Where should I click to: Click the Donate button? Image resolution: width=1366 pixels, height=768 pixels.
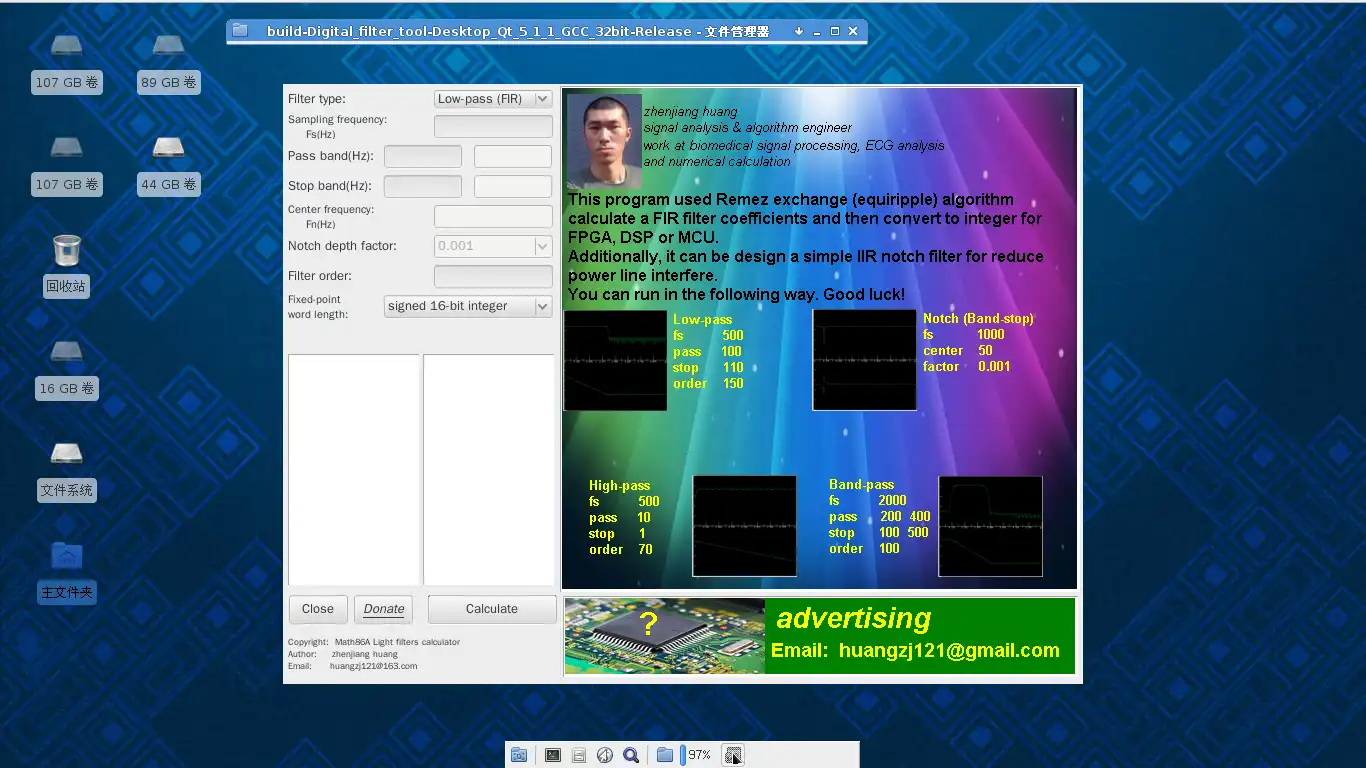point(384,609)
